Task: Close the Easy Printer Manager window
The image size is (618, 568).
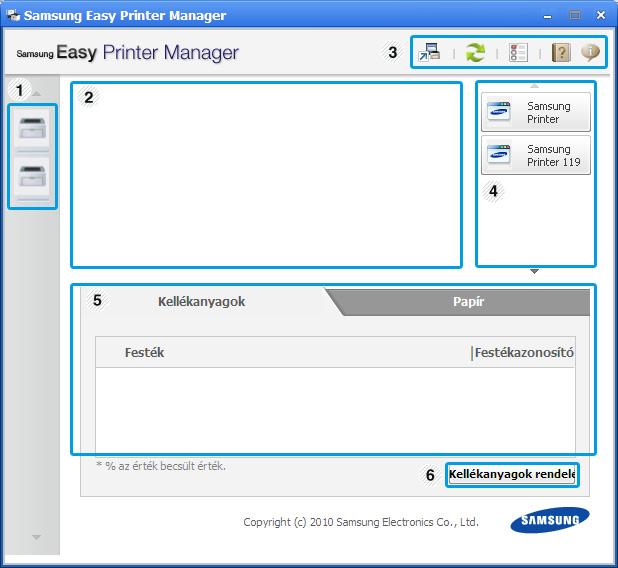Action: (x=601, y=15)
